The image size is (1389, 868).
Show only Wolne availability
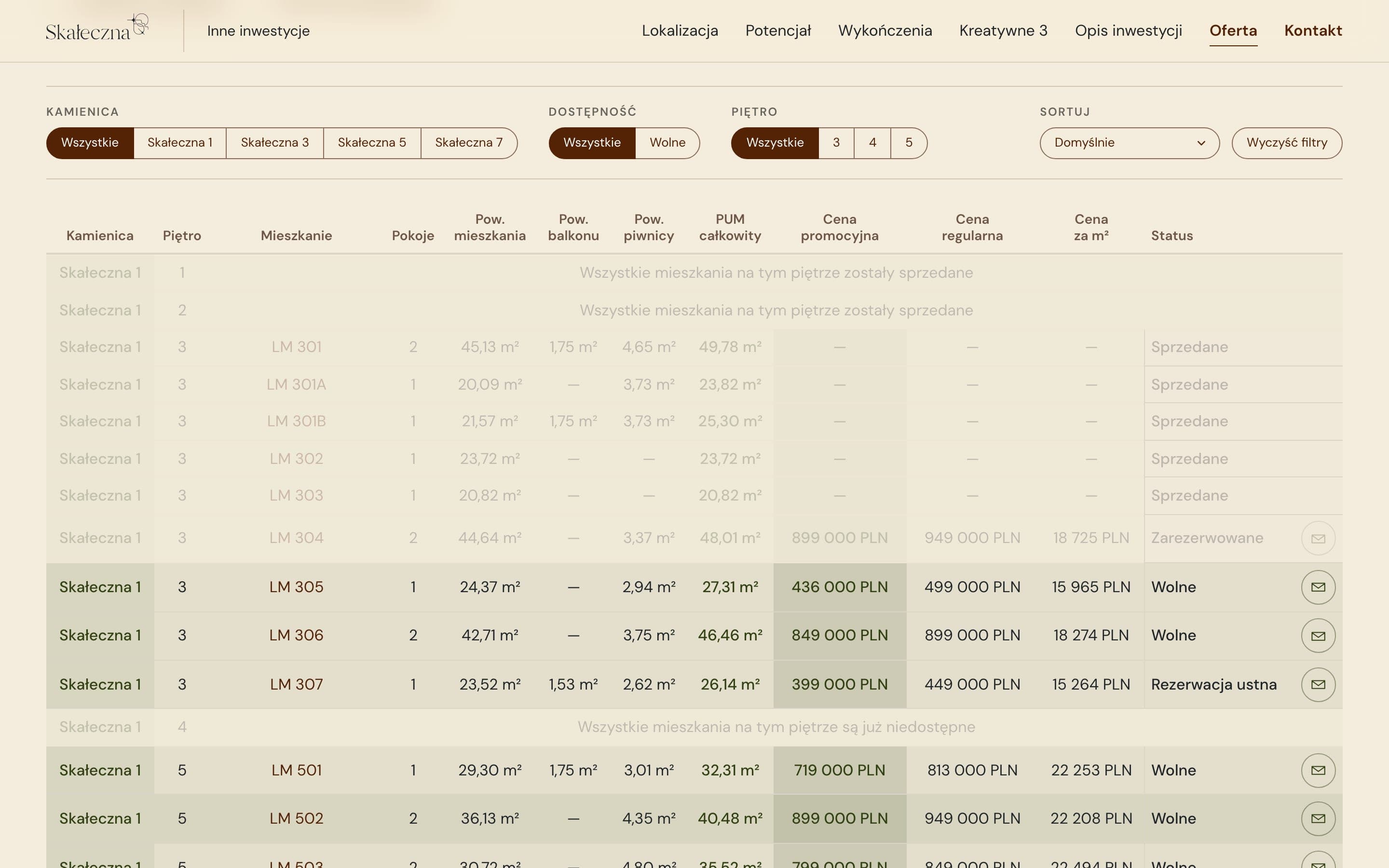[667, 142]
